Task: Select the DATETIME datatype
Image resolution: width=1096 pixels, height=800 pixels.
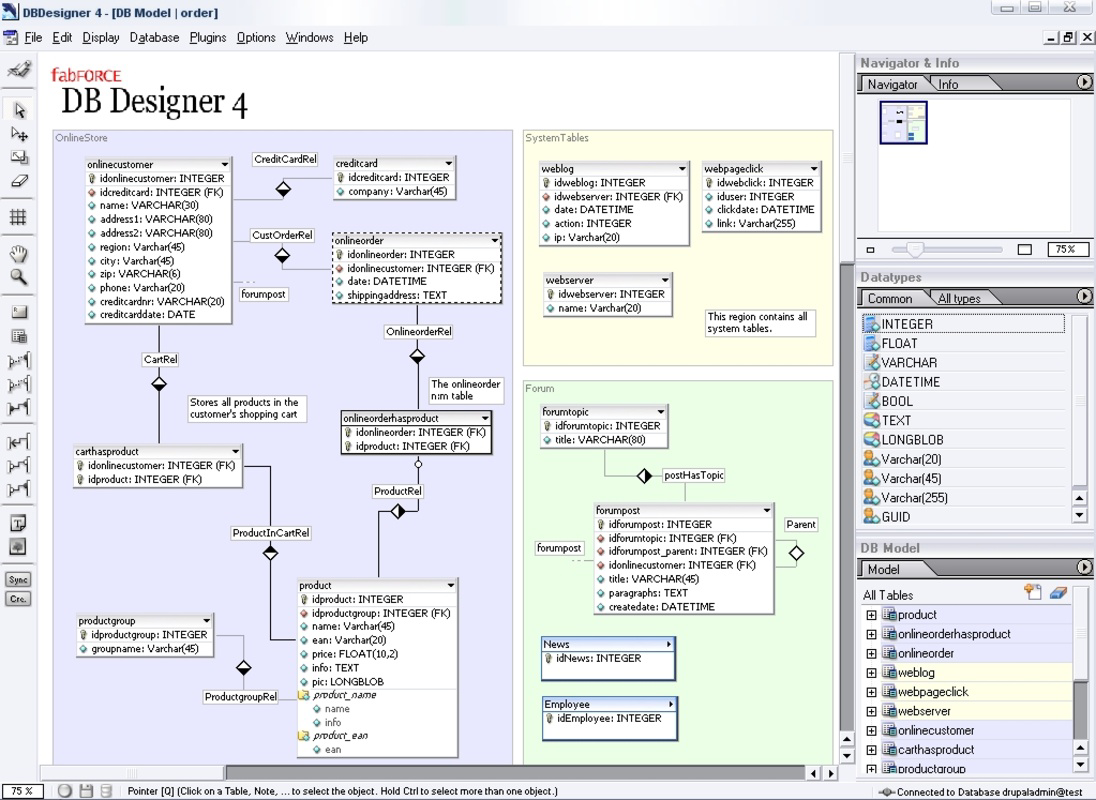Action: [x=963, y=381]
